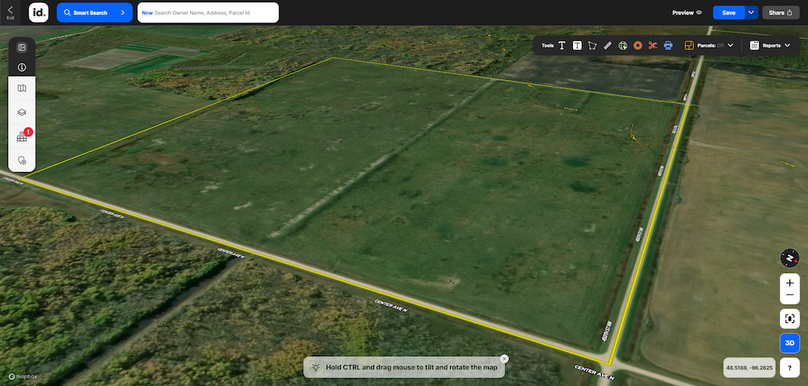Dismiss the CTRL drag tip banner
This screenshot has width=808, height=386.
click(504, 359)
